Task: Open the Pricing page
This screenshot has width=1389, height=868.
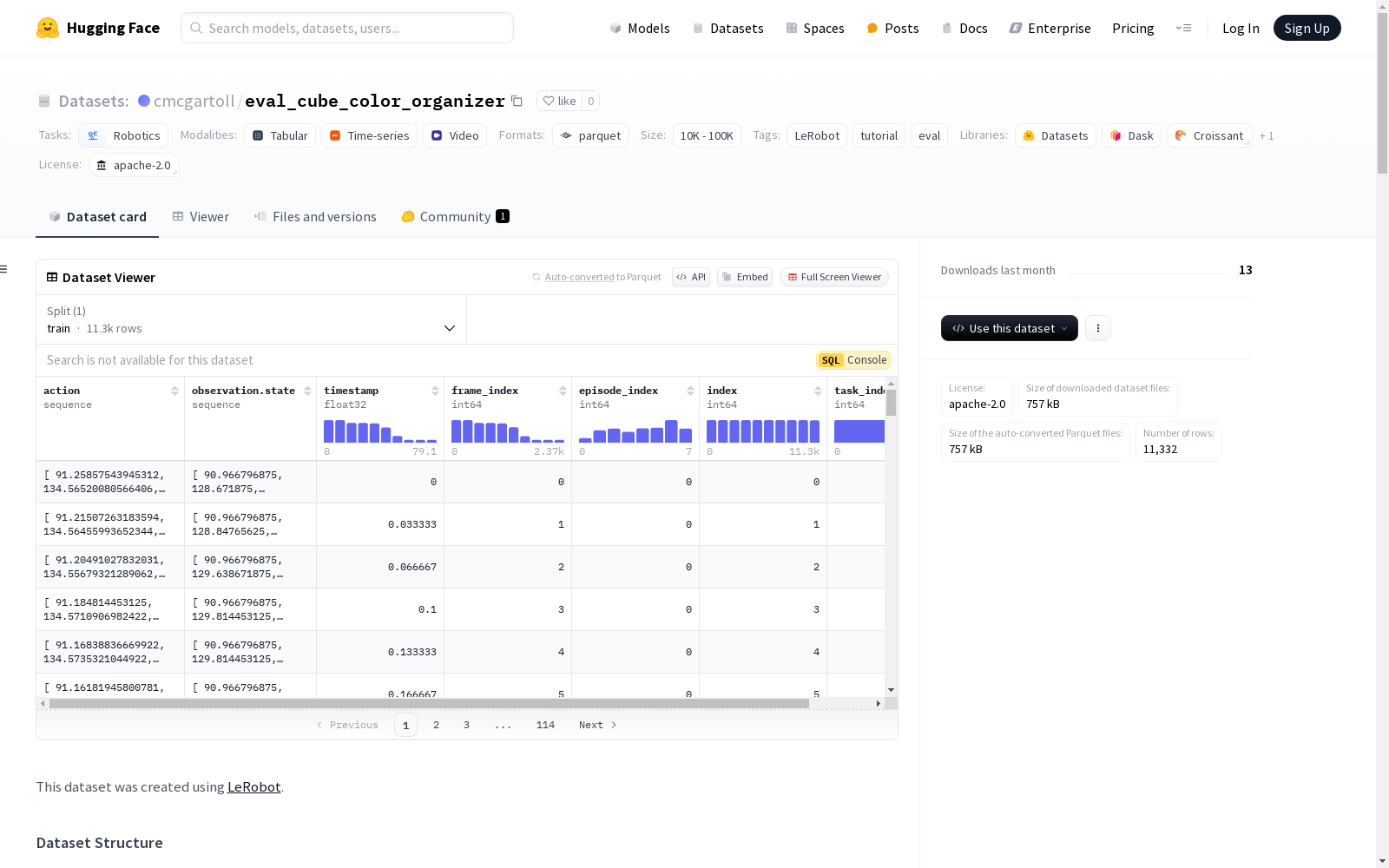Action: tap(1133, 28)
